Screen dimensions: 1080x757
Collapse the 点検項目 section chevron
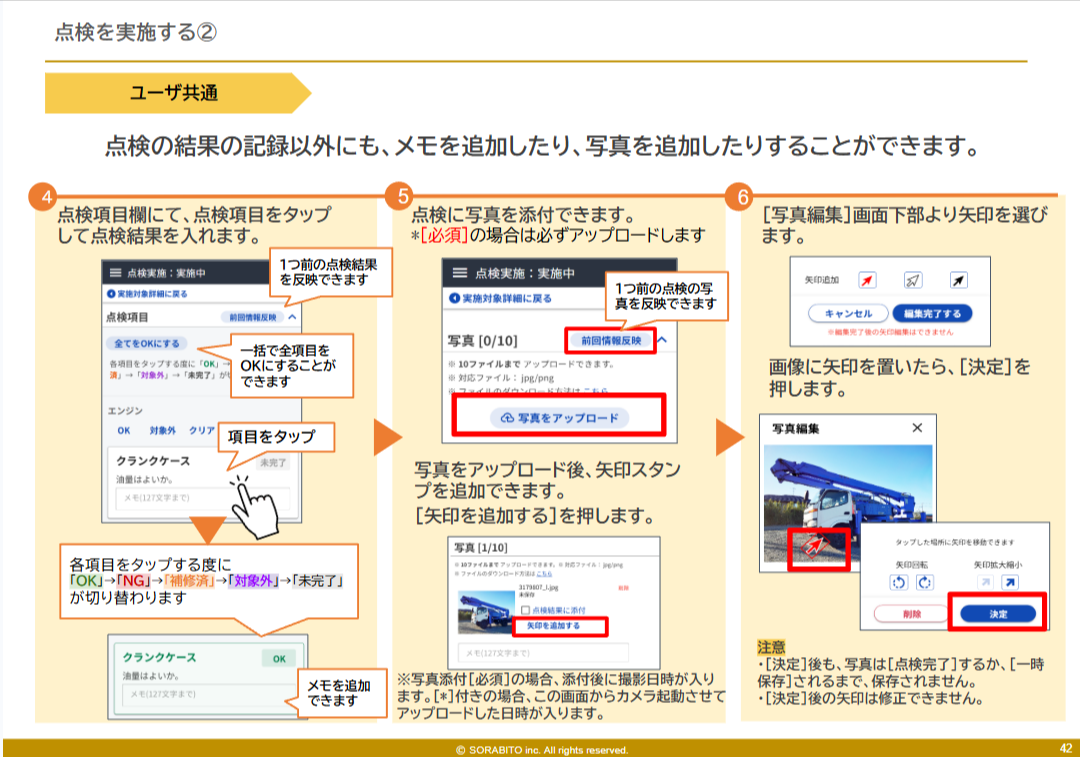coord(292,317)
